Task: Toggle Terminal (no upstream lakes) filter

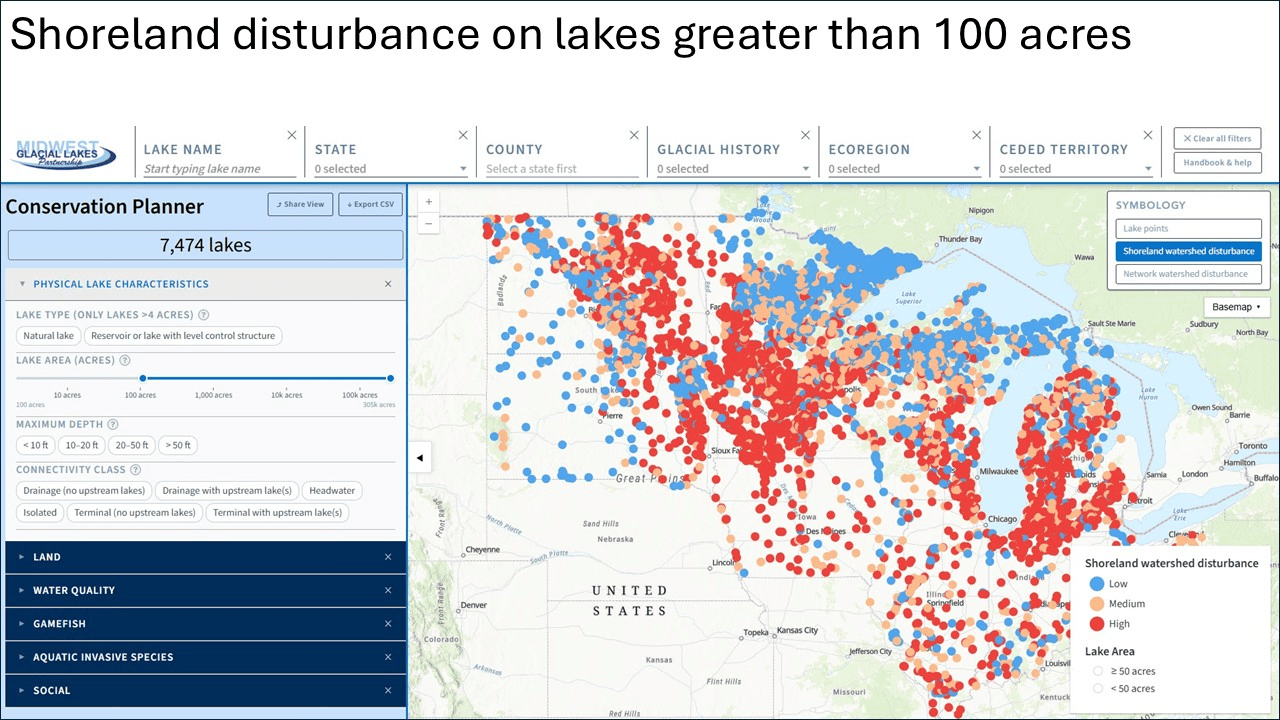Action: tap(135, 513)
